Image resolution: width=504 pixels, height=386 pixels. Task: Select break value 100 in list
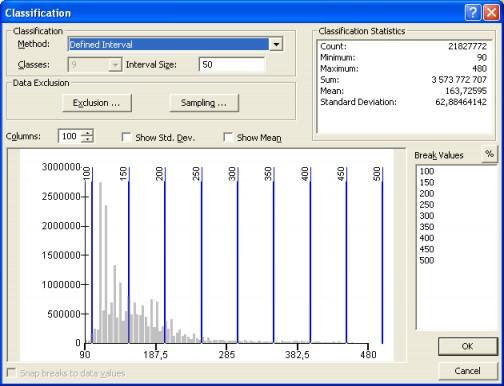click(x=427, y=171)
